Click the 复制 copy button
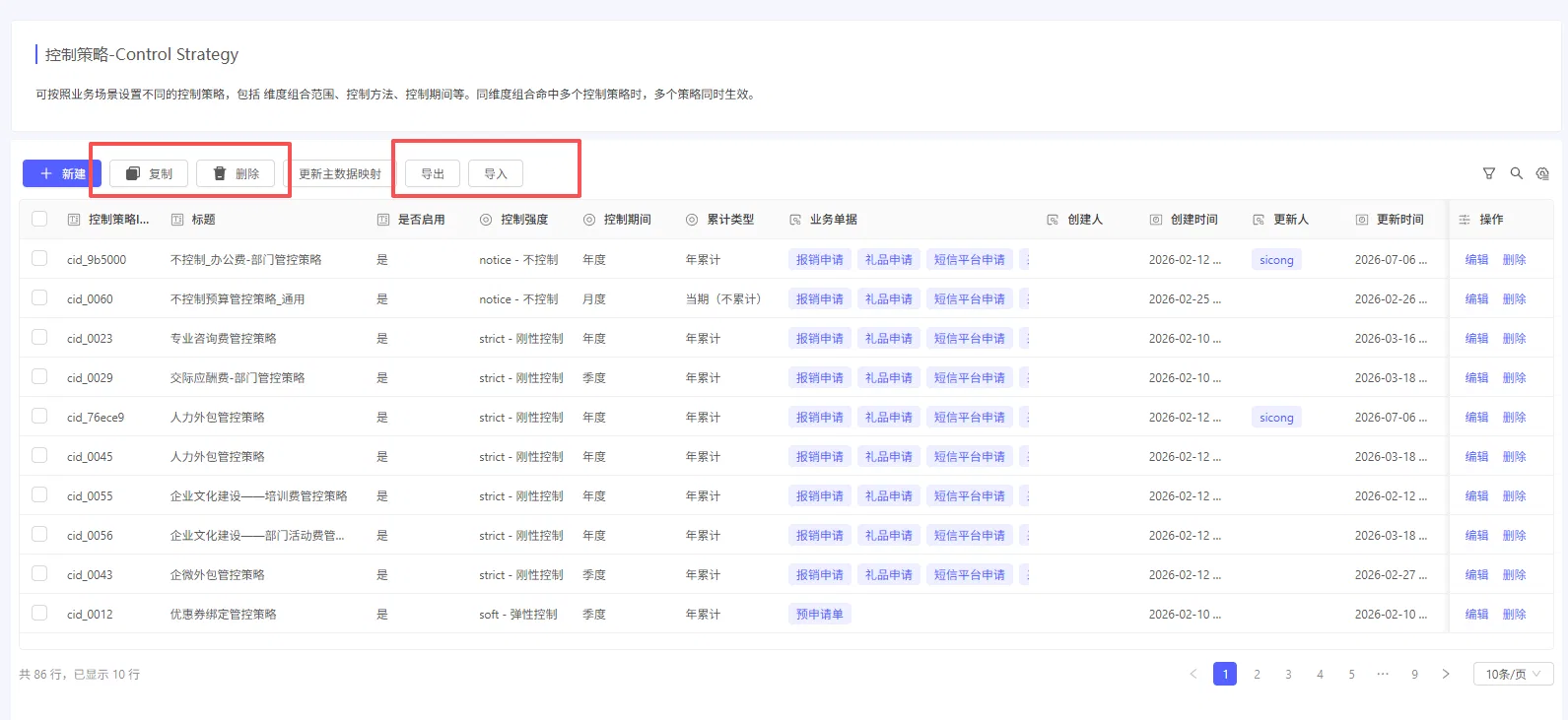Screen dimensions: 1568x720 point(149,173)
